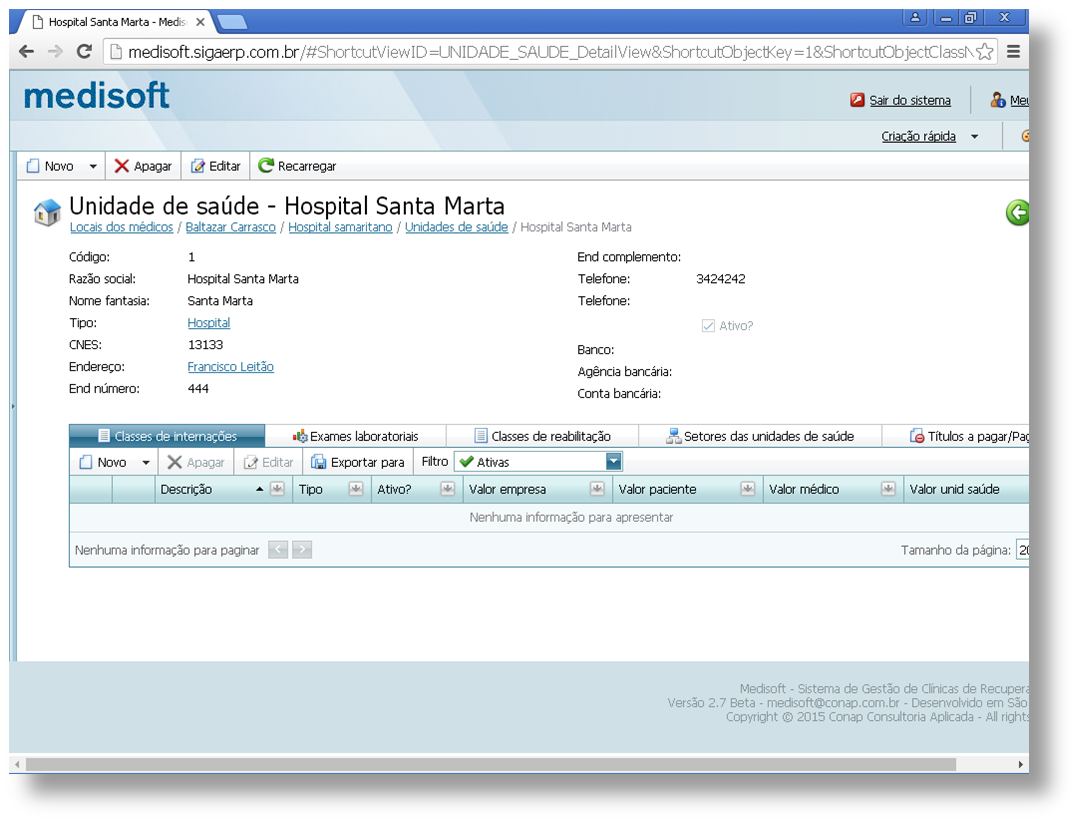
Task: Click the horizontal scrollbar thumb at bottom
Action: 490,765
